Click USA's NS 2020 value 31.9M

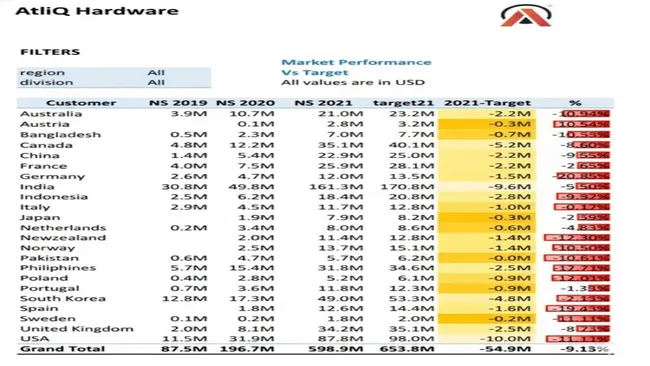tap(251, 339)
